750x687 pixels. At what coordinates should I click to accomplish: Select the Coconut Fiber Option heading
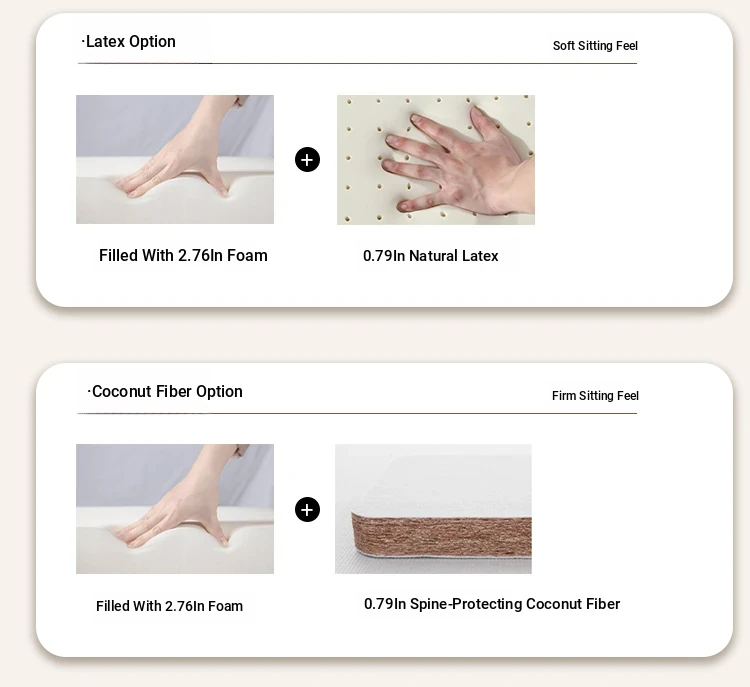click(x=165, y=391)
